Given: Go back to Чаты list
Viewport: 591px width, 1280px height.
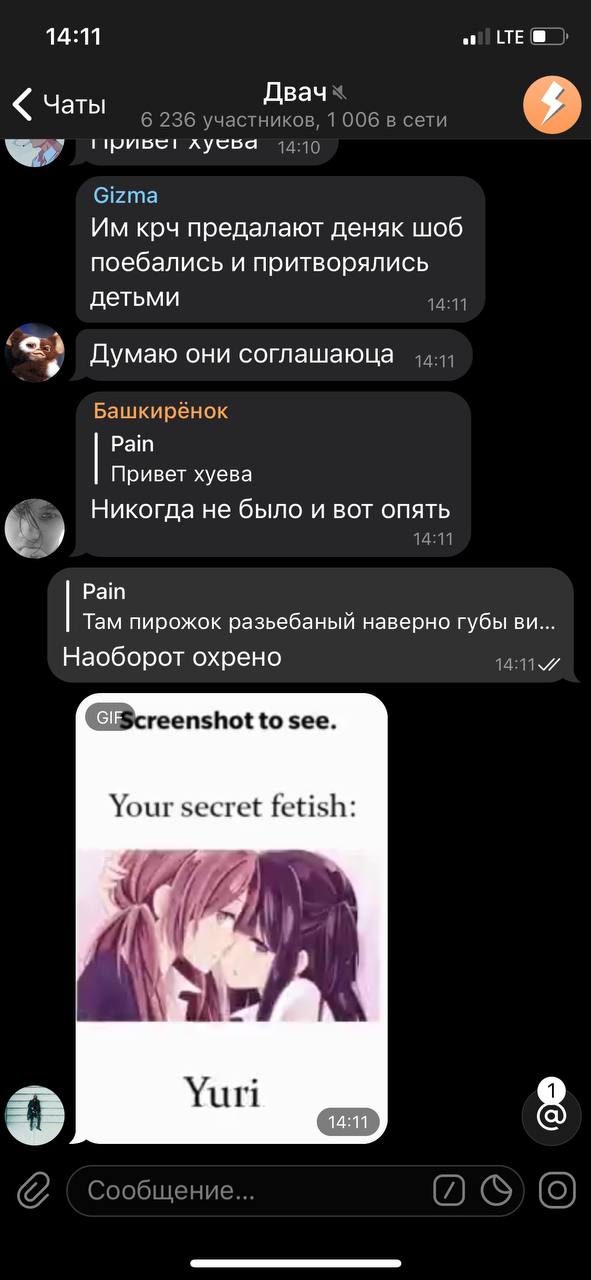Looking at the screenshot, I should (x=59, y=104).
